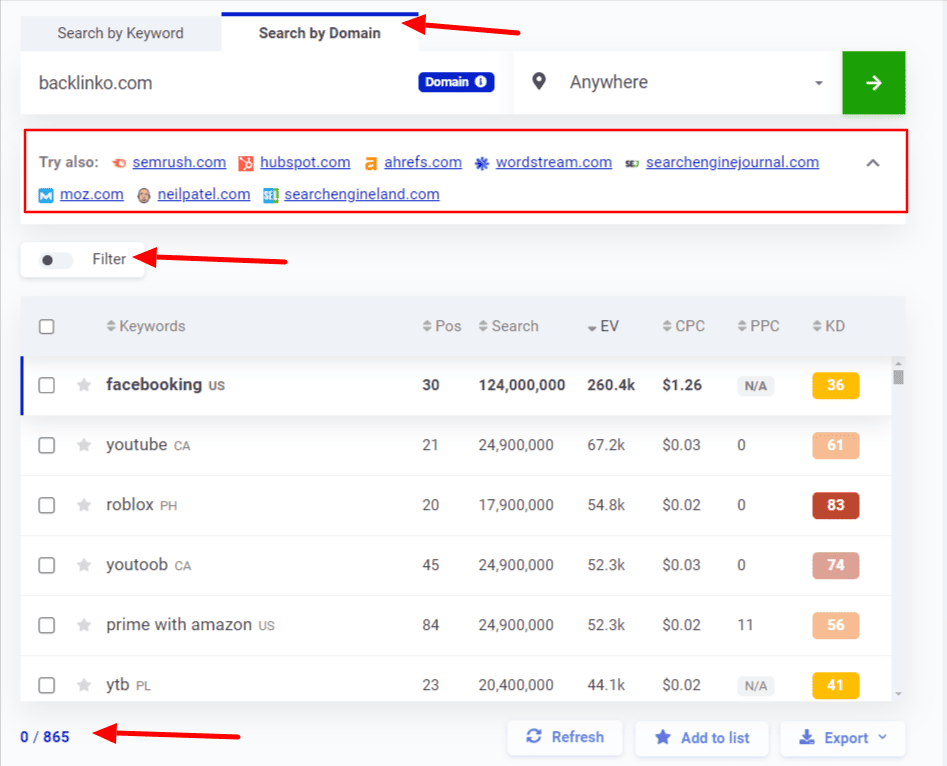The height and width of the screenshot is (766, 947).
Task: Star the facebooking keyword
Action: point(84,385)
